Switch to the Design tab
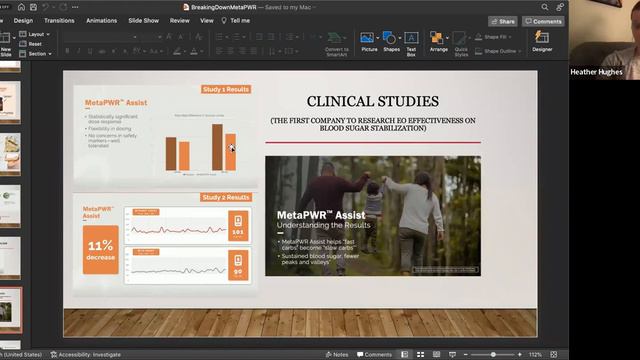The width and height of the screenshot is (640, 360). click(23, 20)
